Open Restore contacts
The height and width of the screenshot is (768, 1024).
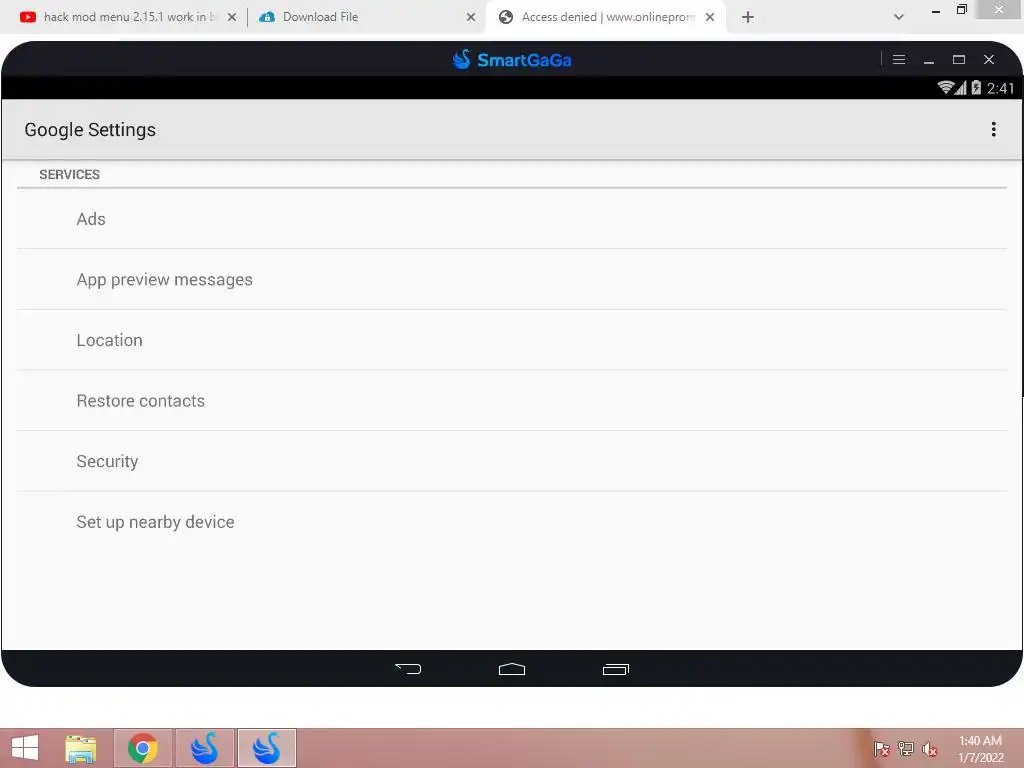pyautogui.click(x=512, y=401)
